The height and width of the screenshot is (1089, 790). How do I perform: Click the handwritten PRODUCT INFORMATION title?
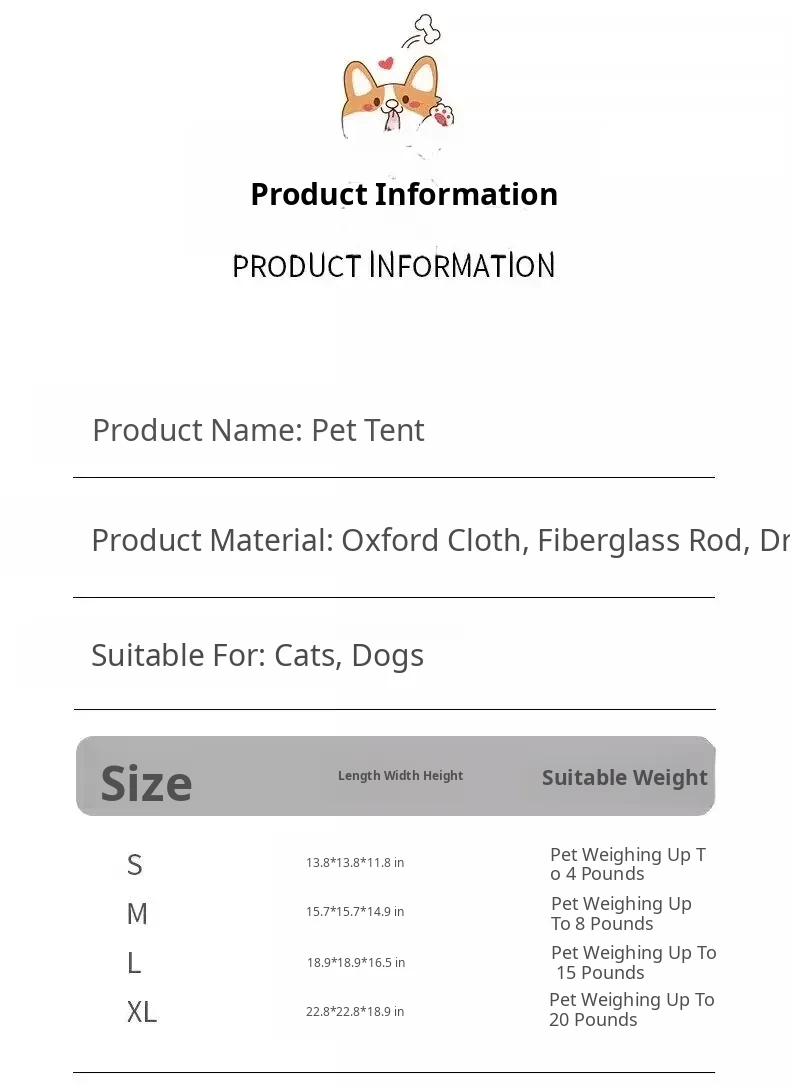(394, 266)
